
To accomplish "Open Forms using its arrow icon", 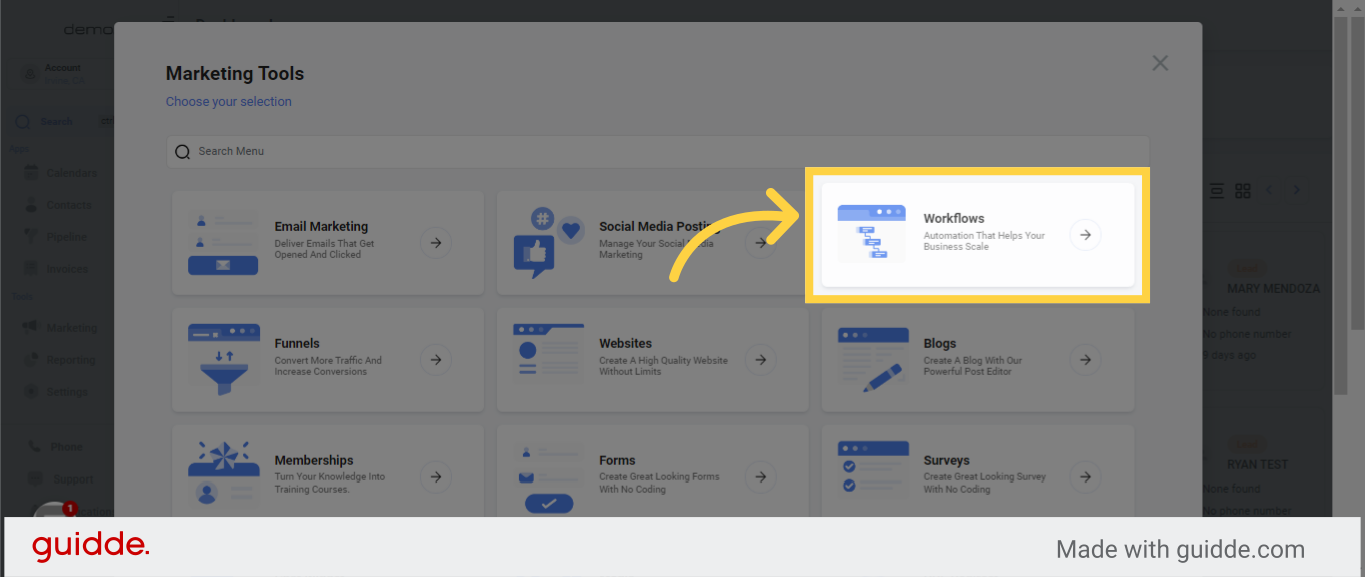I will click(760, 476).
